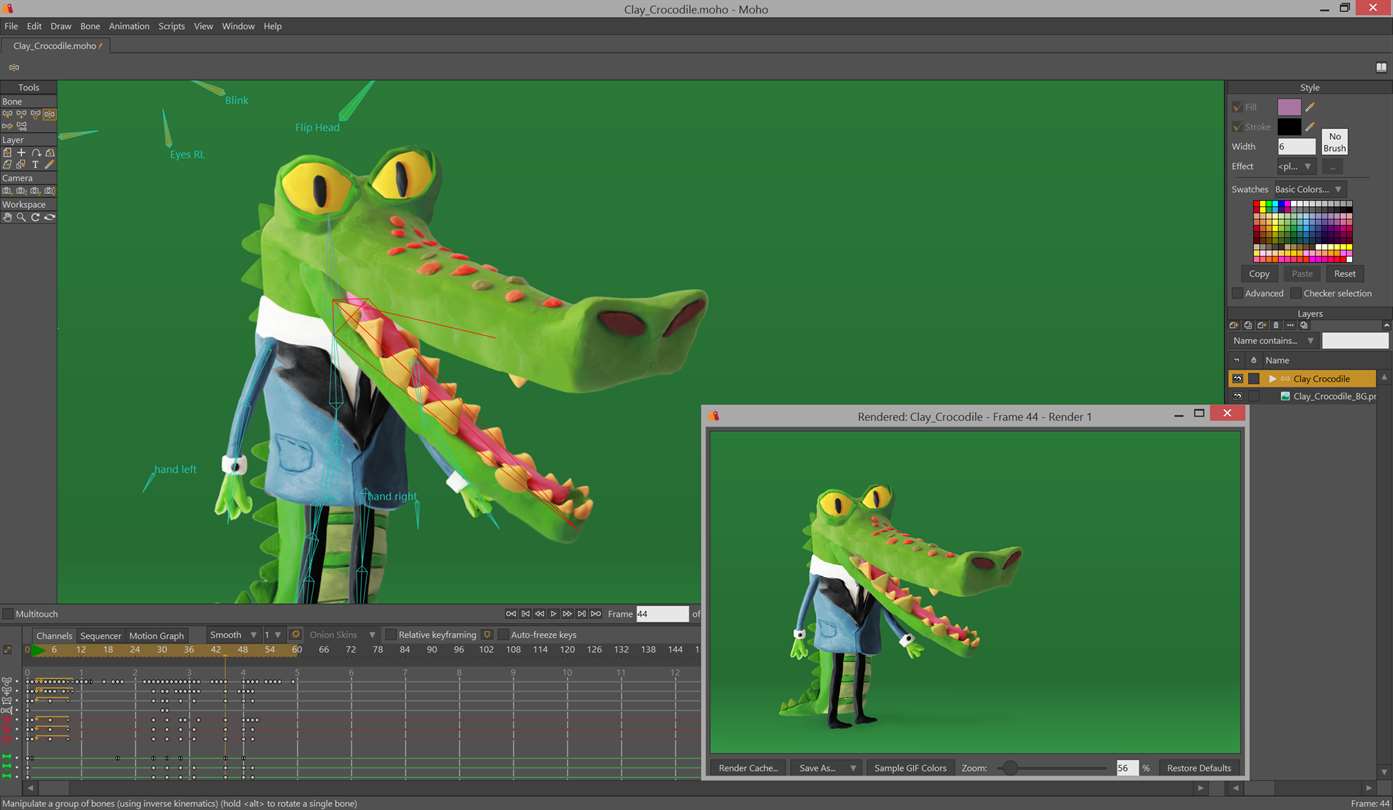
Task: Choose the Pan Workspace hand tool
Action: tap(7, 217)
